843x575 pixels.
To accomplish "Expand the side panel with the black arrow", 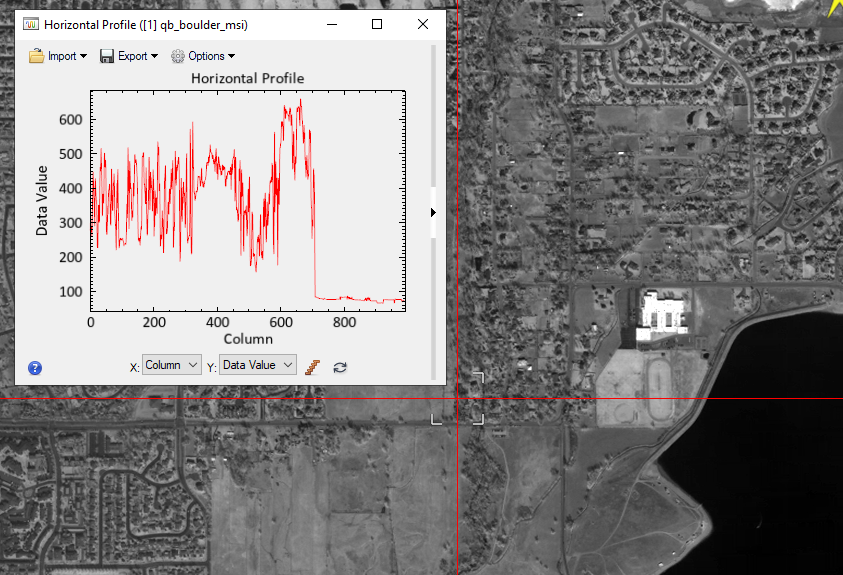I will tap(433, 212).
